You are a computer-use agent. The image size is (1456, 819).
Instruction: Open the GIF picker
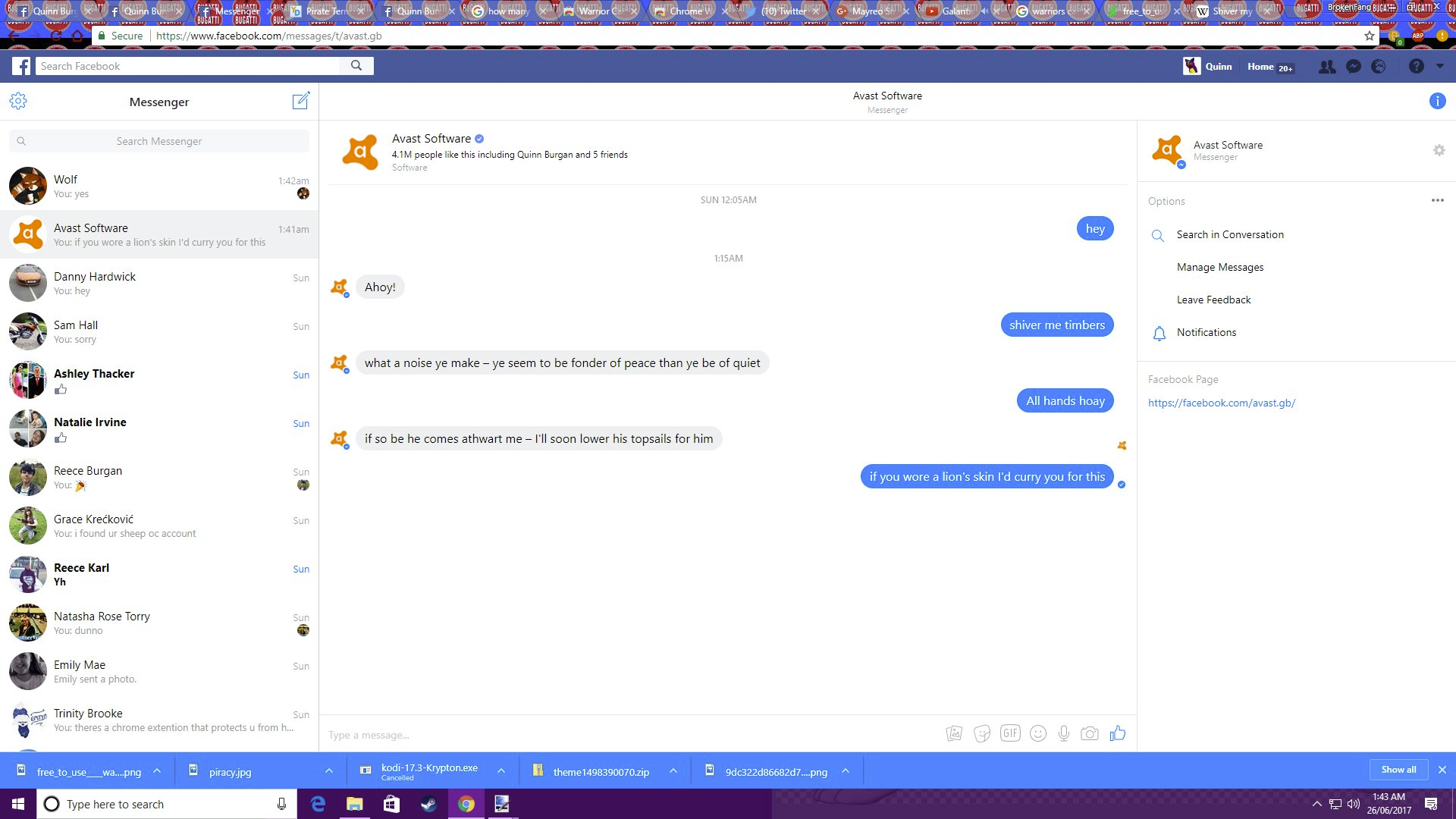pos(1010,733)
